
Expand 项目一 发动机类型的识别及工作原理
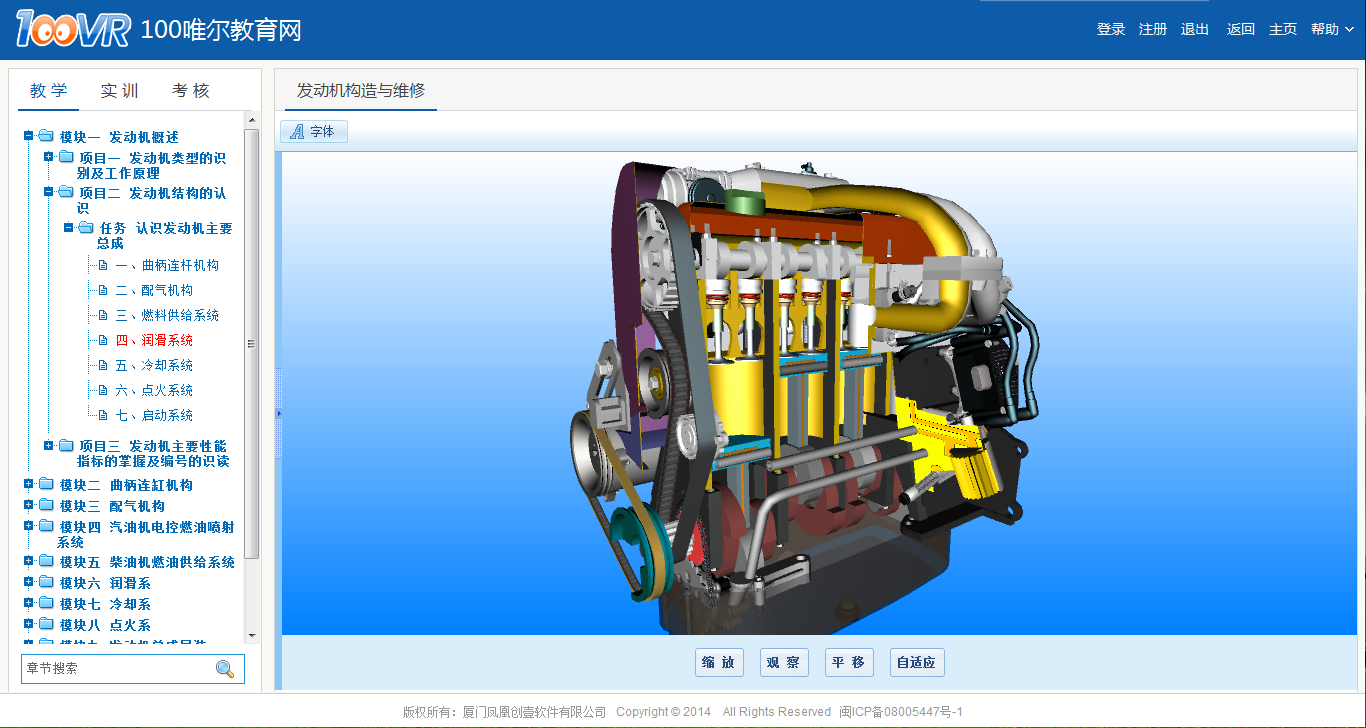click(x=49, y=157)
